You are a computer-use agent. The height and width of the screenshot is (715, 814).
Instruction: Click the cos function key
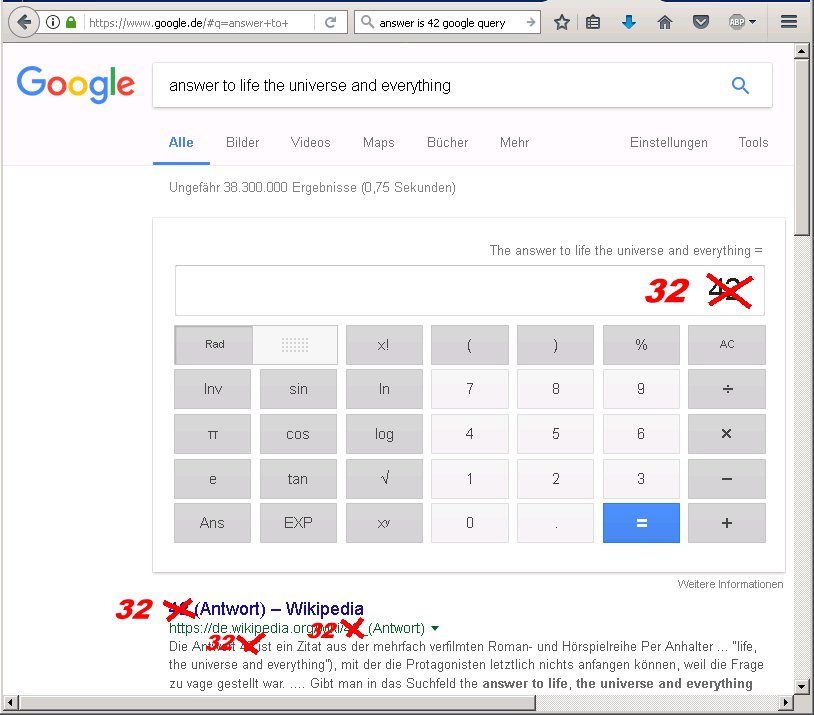click(x=298, y=434)
